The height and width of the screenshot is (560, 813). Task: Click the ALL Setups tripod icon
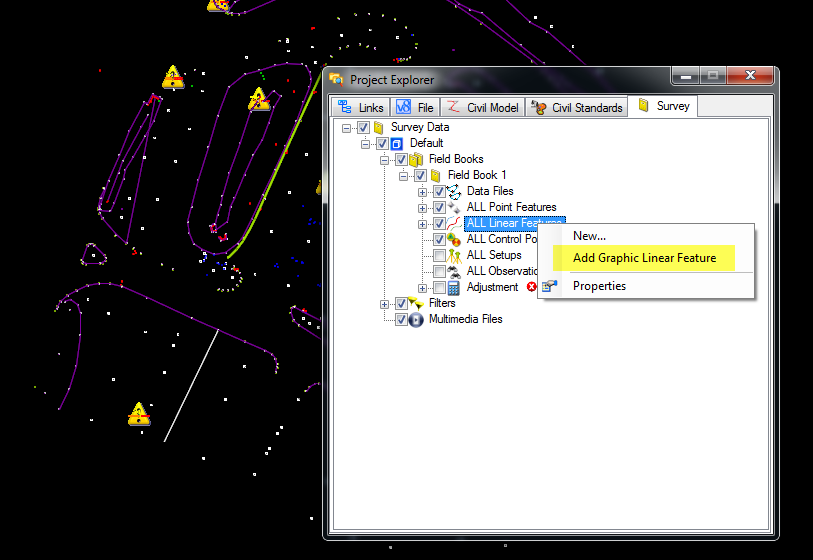[454, 256]
